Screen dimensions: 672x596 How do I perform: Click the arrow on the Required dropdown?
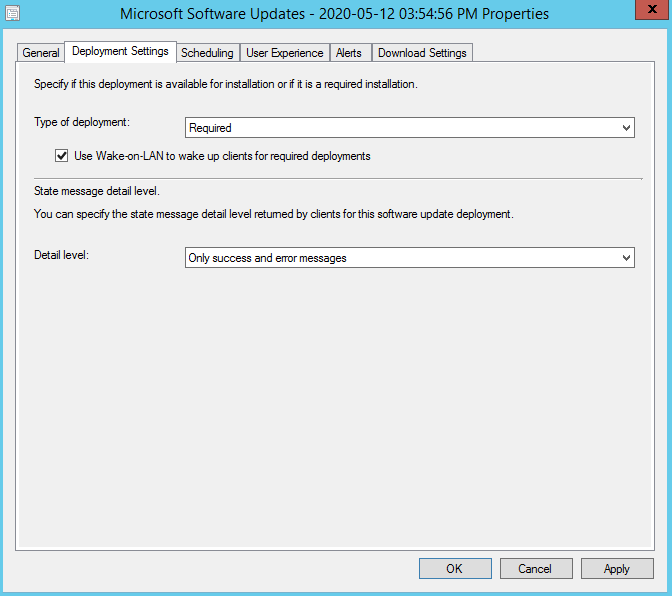626,128
